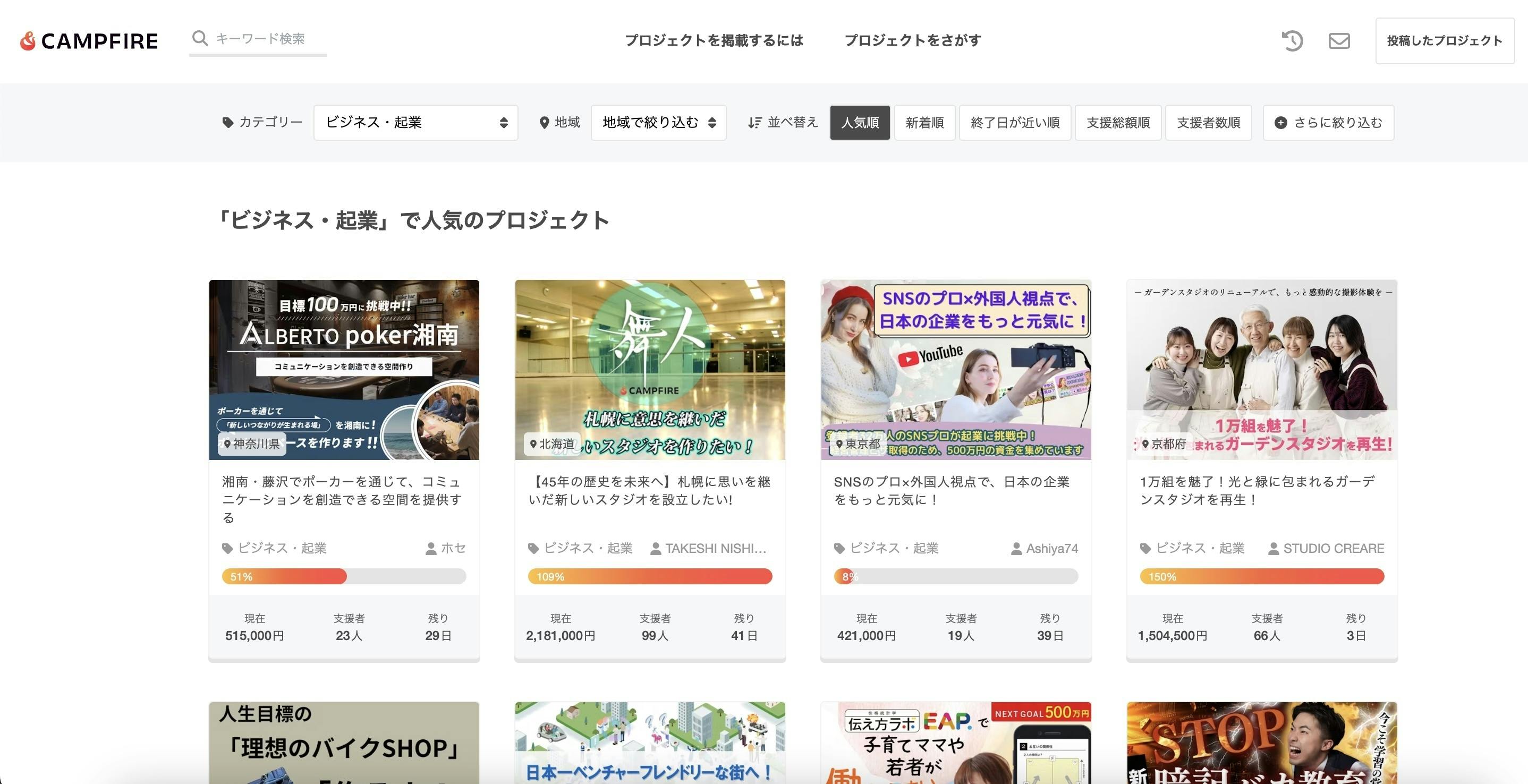Open プロジェクトをさがす menu
The image size is (1528, 784).
[x=912, y=40]
